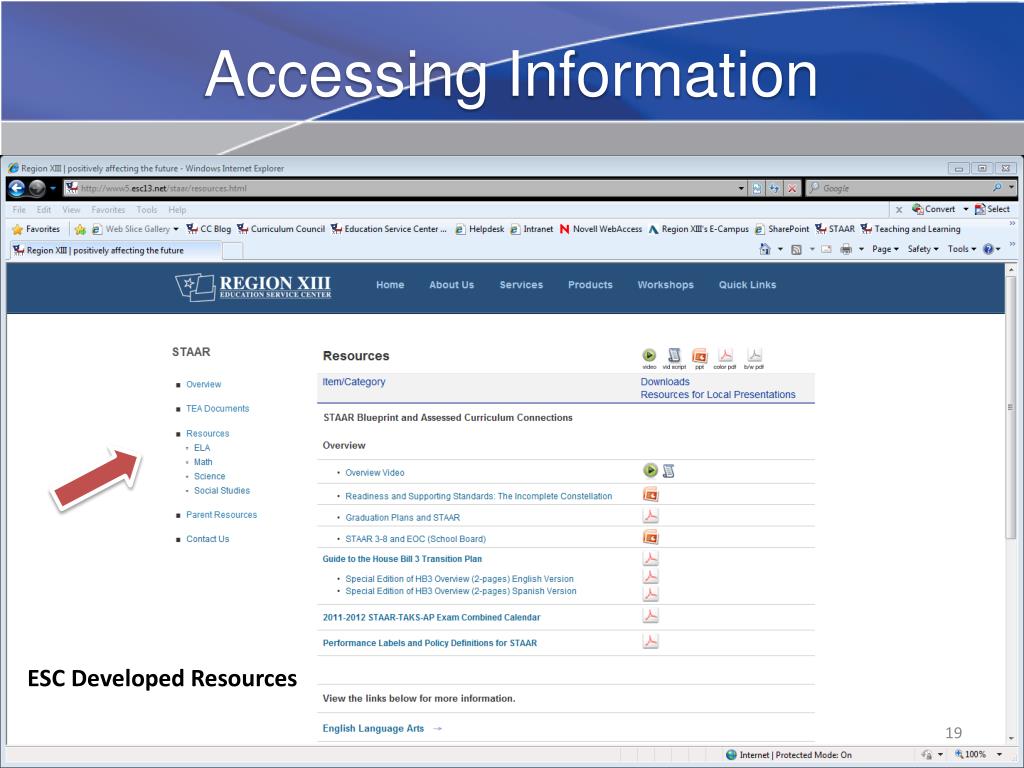1024x768 pixels.
Task: Open the ELA link under Resources
Action: coord(202,448)
